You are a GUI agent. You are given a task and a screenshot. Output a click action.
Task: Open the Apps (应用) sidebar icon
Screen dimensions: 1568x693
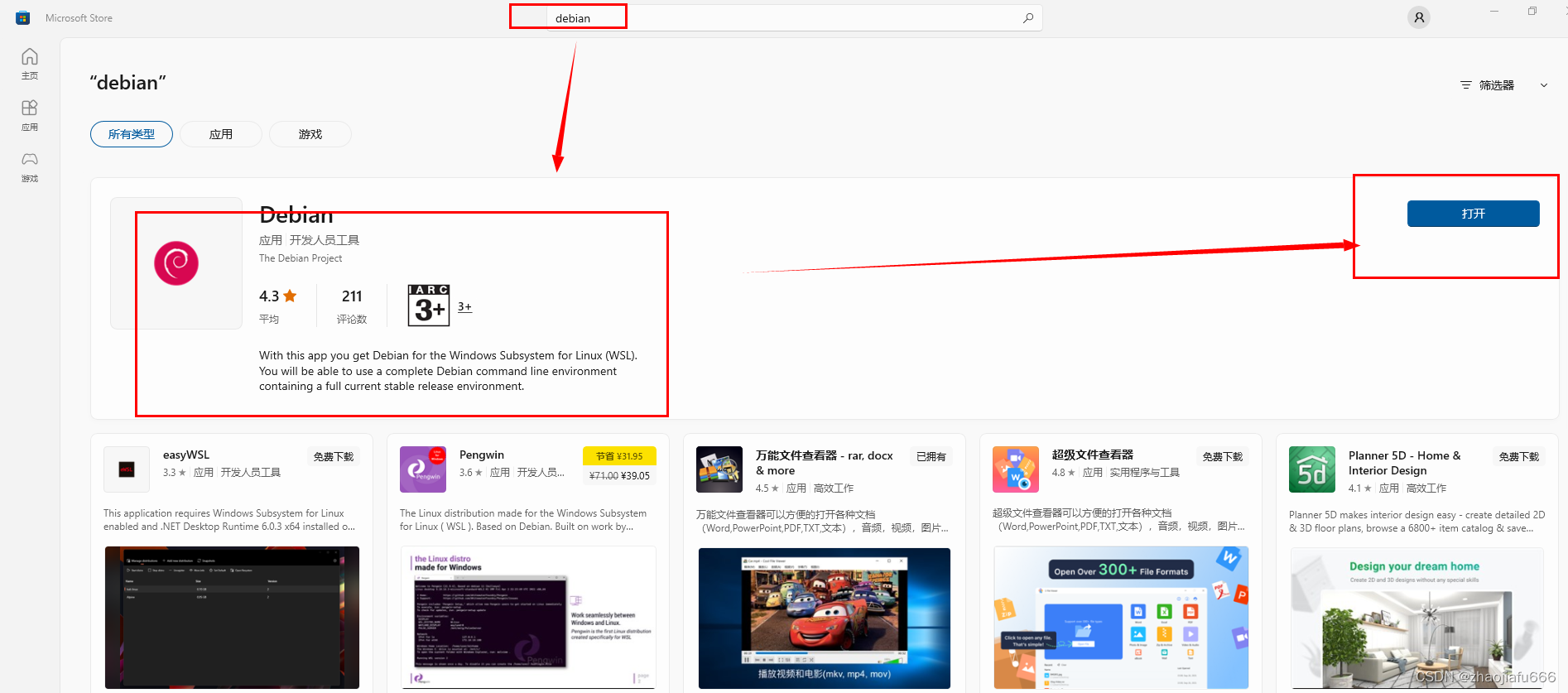[30, 115]
